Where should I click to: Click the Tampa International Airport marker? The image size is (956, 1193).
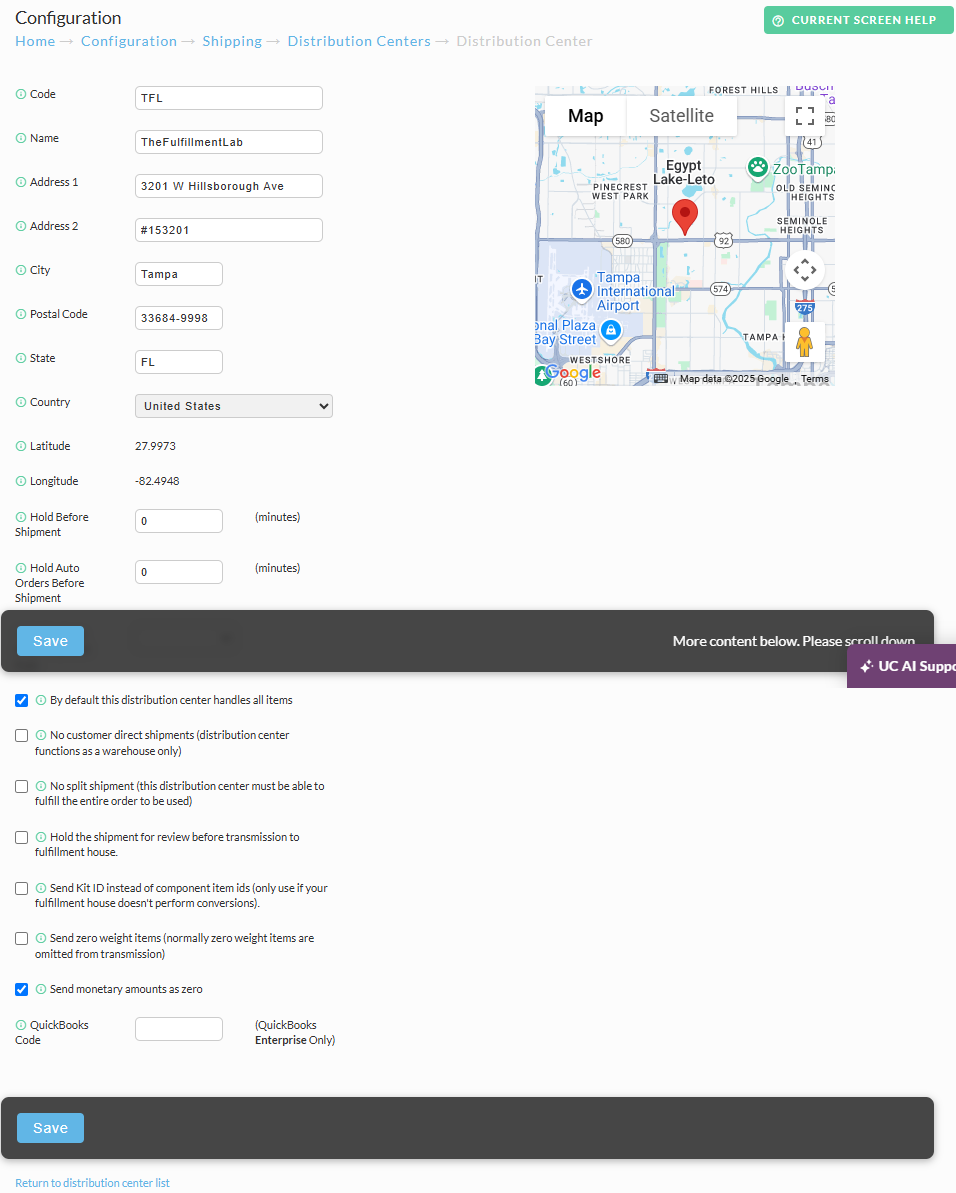click(x=582, y=289)
